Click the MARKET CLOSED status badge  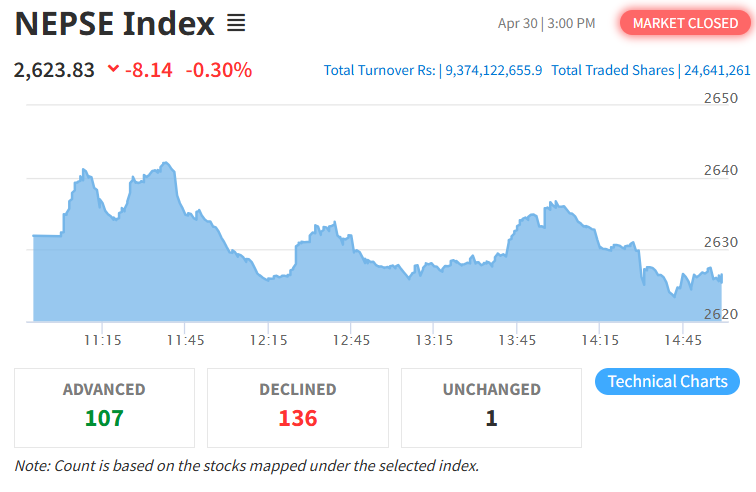tap(685, 23)
